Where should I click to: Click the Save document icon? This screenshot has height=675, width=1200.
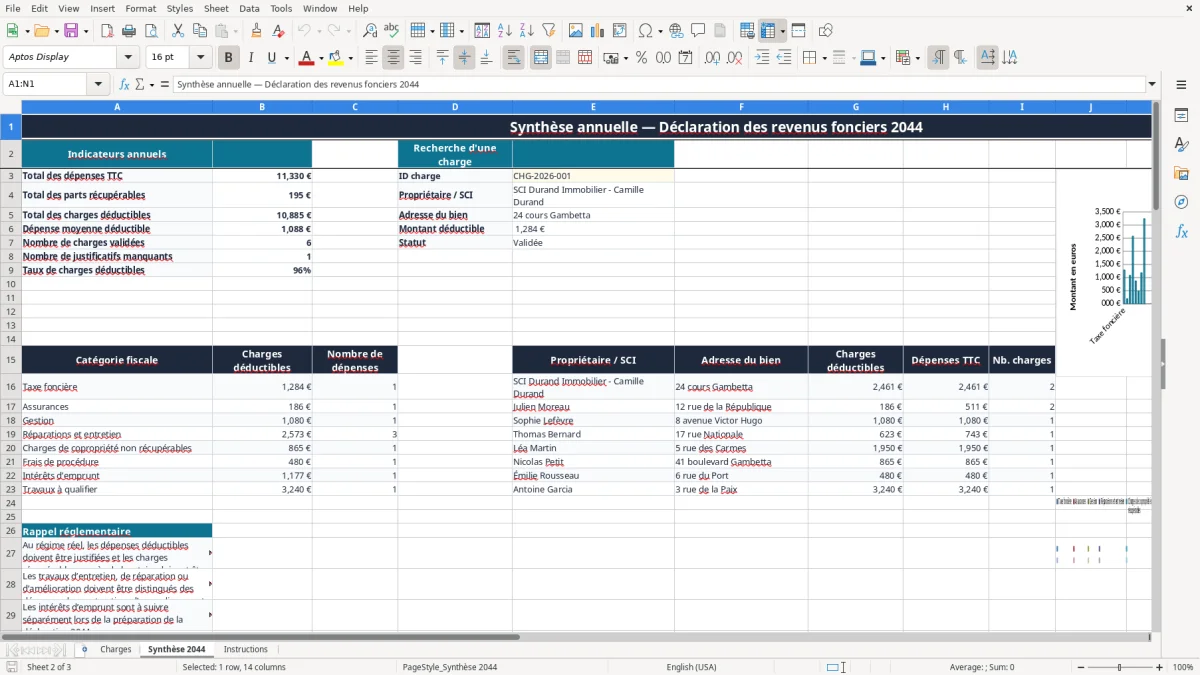point(70,31)
